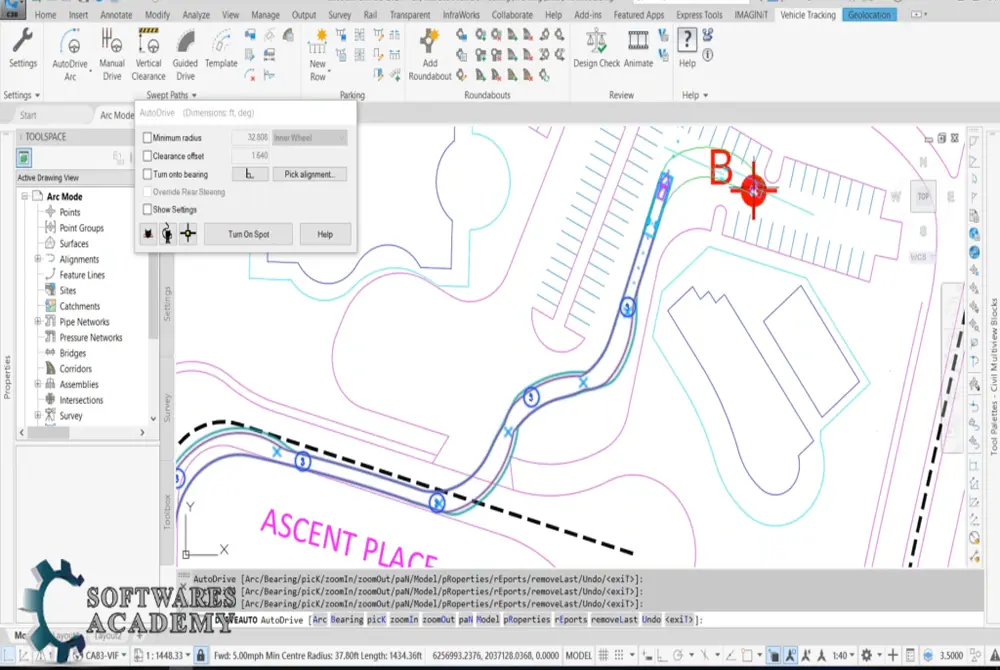This screenshot has height=670, width=1000.
Task: Expand the Pipe Networks tree node
Action: point(38,321)
